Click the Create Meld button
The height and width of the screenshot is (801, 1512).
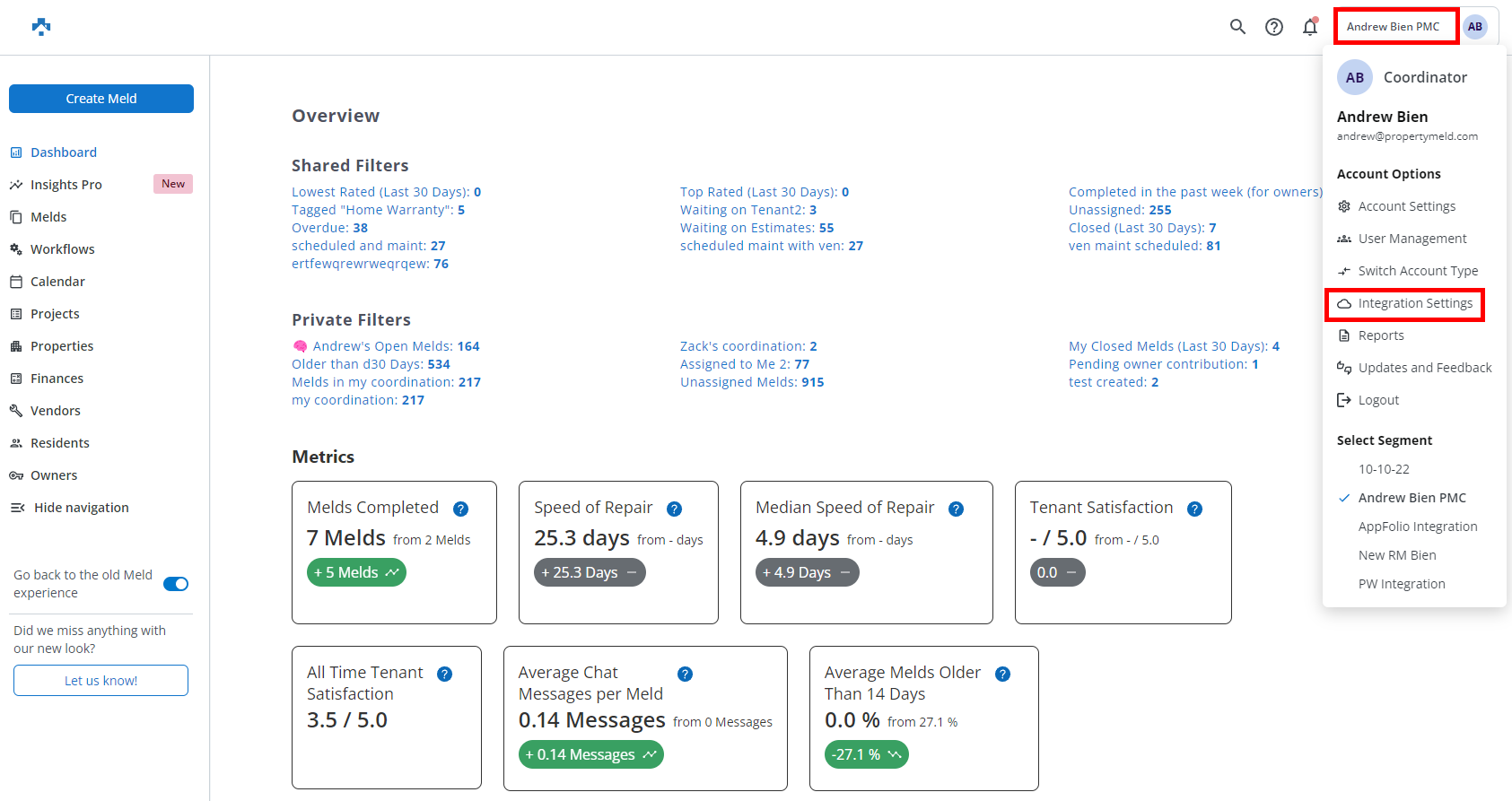point(101,99)
